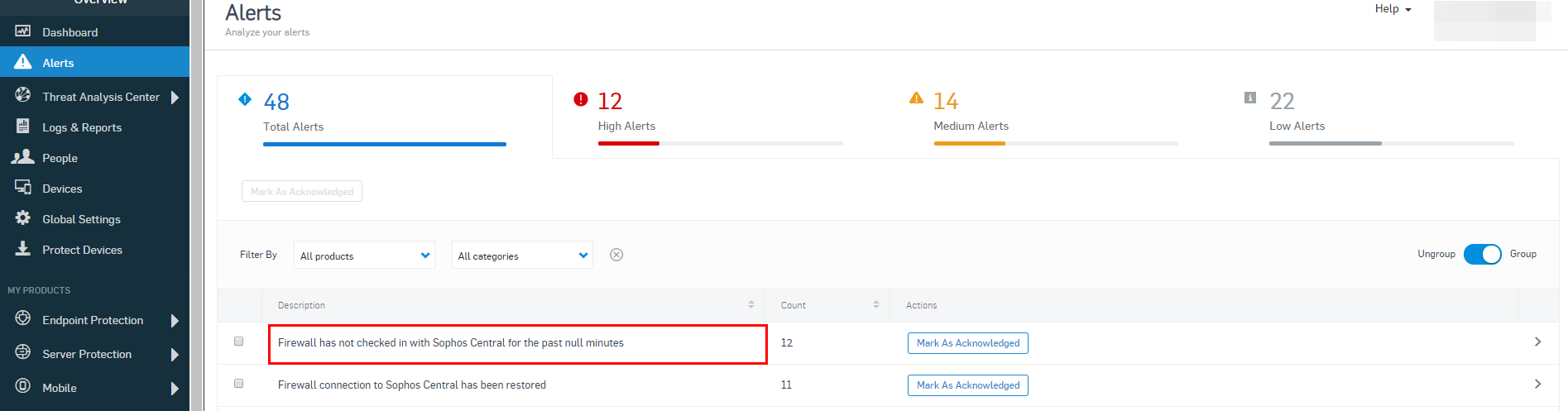
Task: Clear filters with the circled X icon
Action: click(616, 255)
